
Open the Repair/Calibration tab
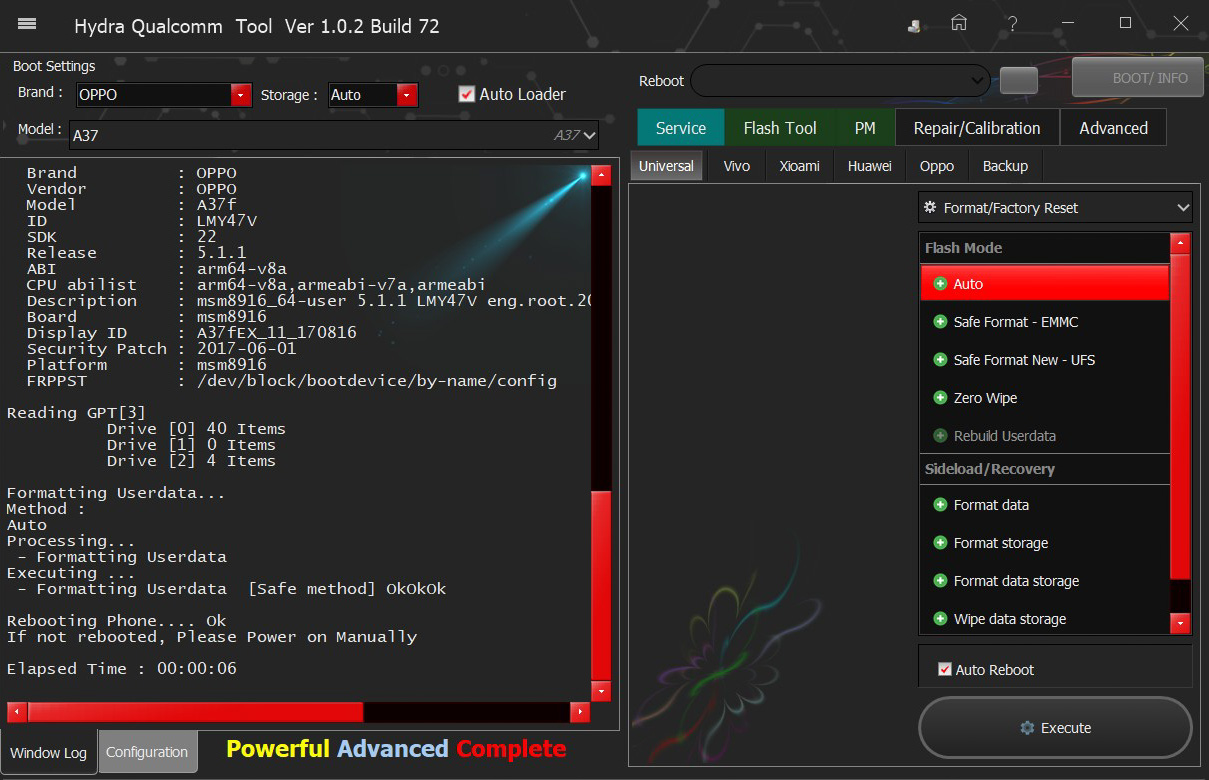coord(977,128)
